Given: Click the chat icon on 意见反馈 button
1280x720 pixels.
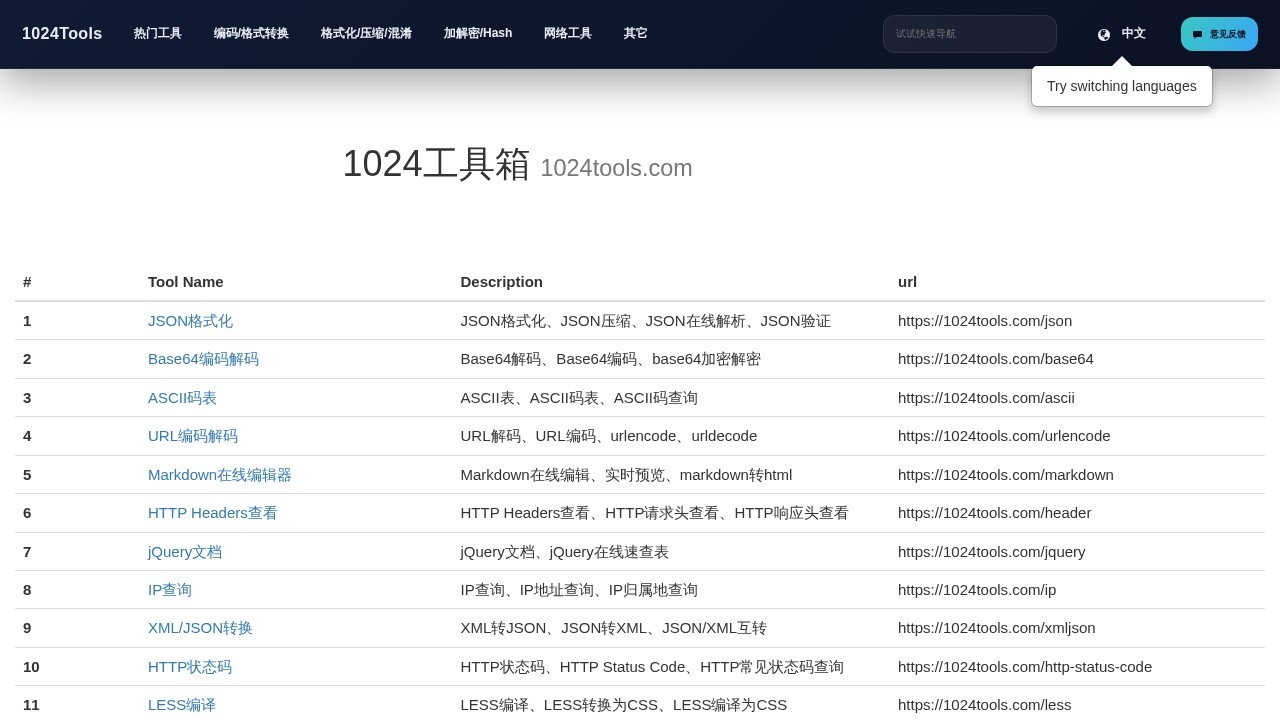Looking at the screenshot, I should click(1197, 34).
